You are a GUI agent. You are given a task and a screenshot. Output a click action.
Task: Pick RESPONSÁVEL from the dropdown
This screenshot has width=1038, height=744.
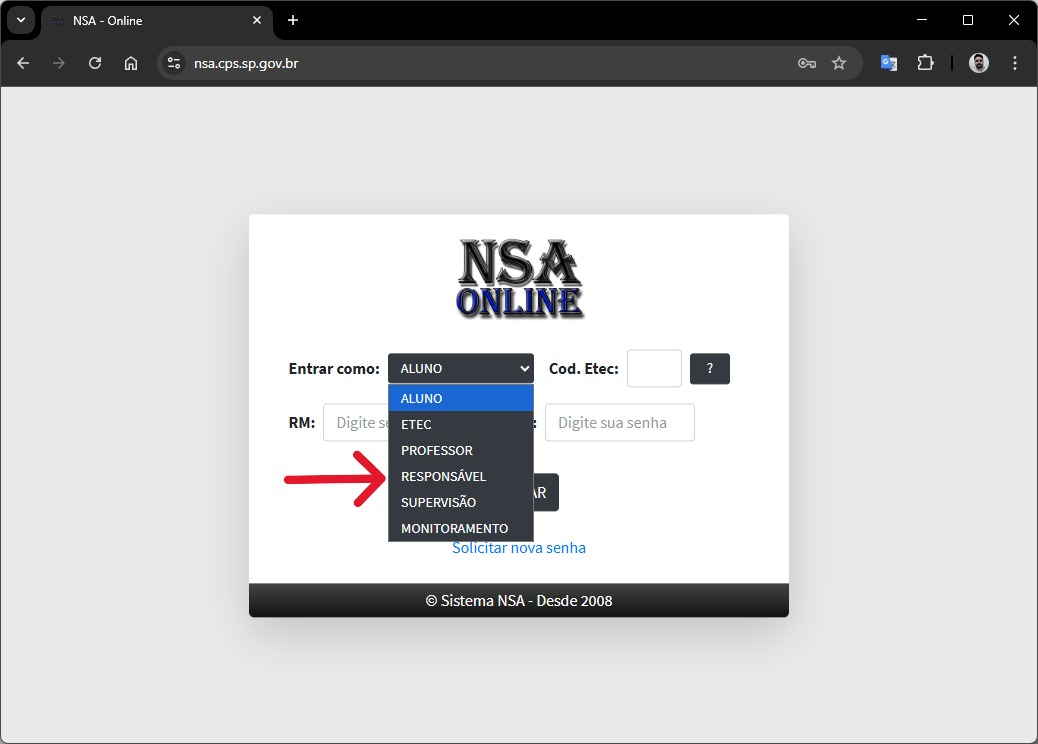coord(460,476)
